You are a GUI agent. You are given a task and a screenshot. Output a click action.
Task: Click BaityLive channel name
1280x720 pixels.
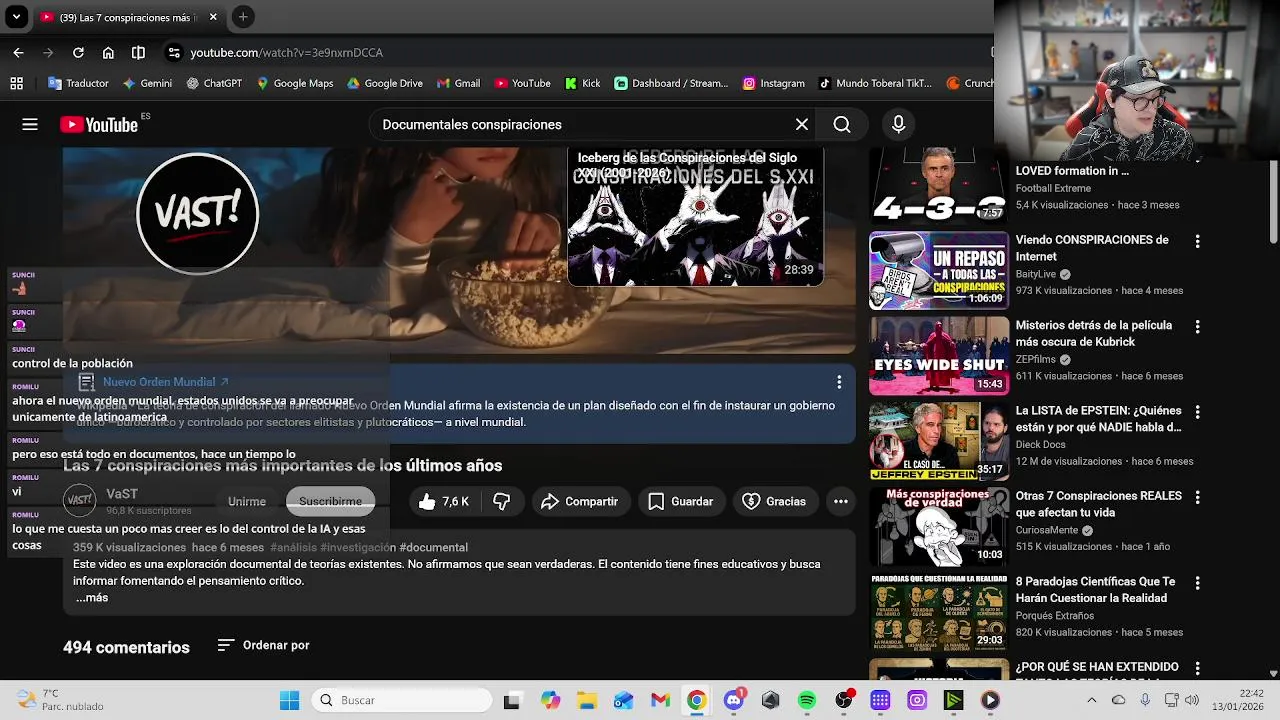coord(1036,274)
